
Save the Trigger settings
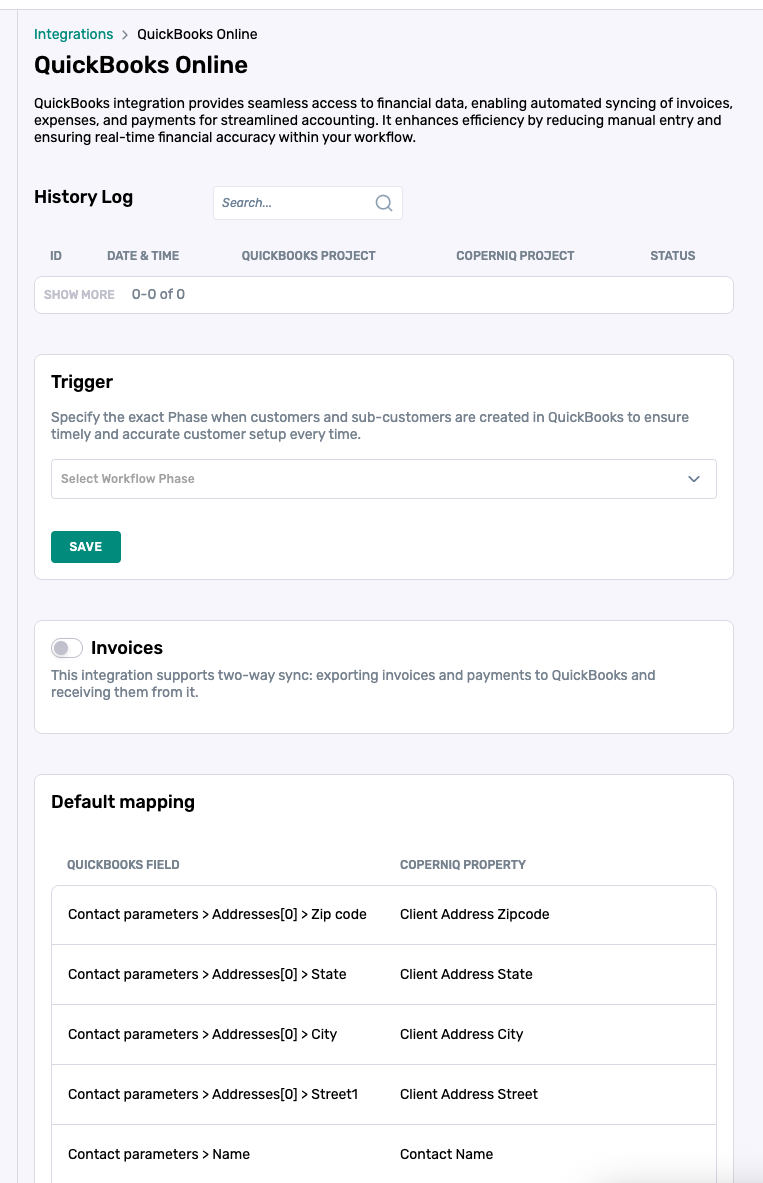(x=86, y=547)
